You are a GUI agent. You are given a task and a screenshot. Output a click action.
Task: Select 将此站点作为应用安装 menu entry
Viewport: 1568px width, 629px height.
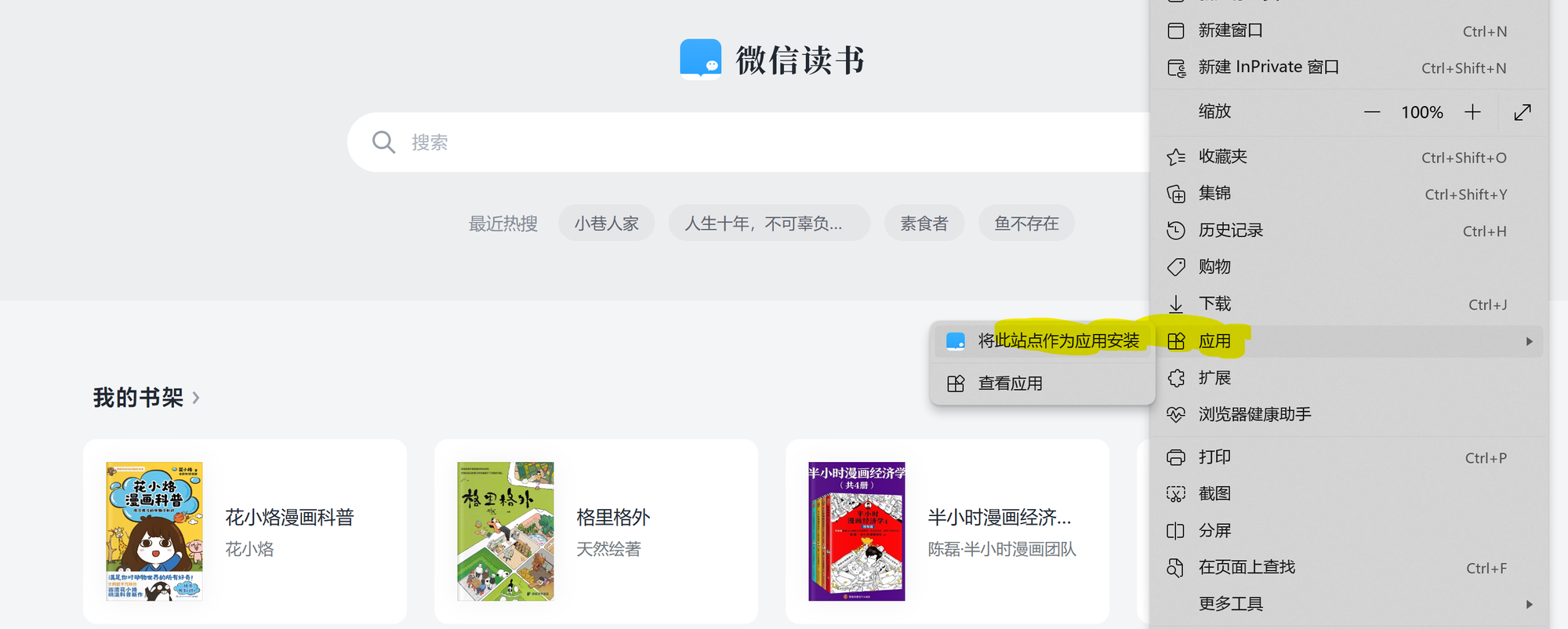point(1058,341)
